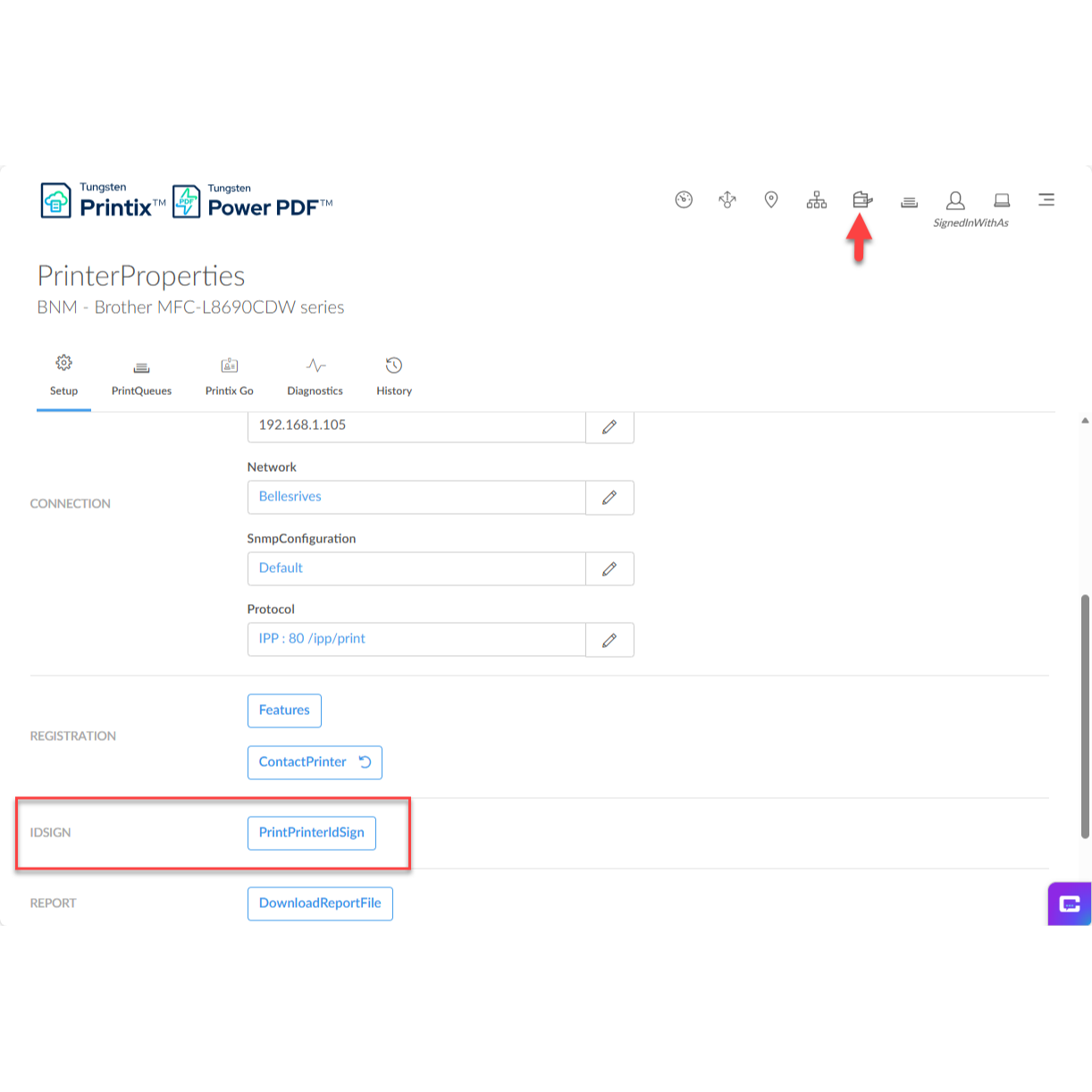Click the PrintPrinterIdSign button

coord(312,833)
